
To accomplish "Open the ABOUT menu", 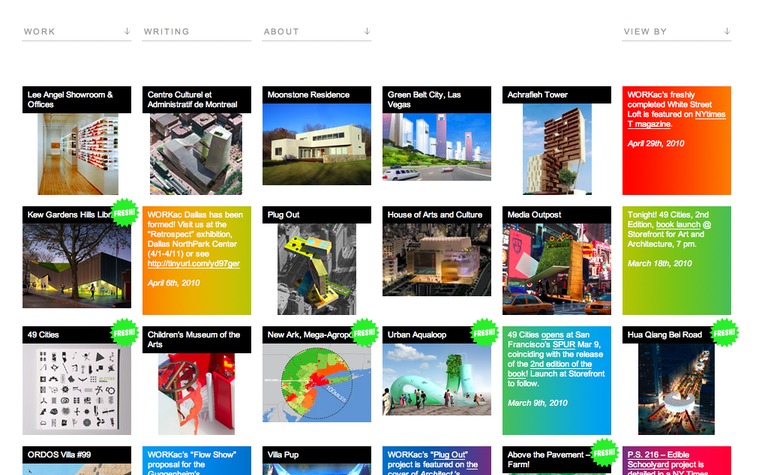I will click(x=316, y=32).
